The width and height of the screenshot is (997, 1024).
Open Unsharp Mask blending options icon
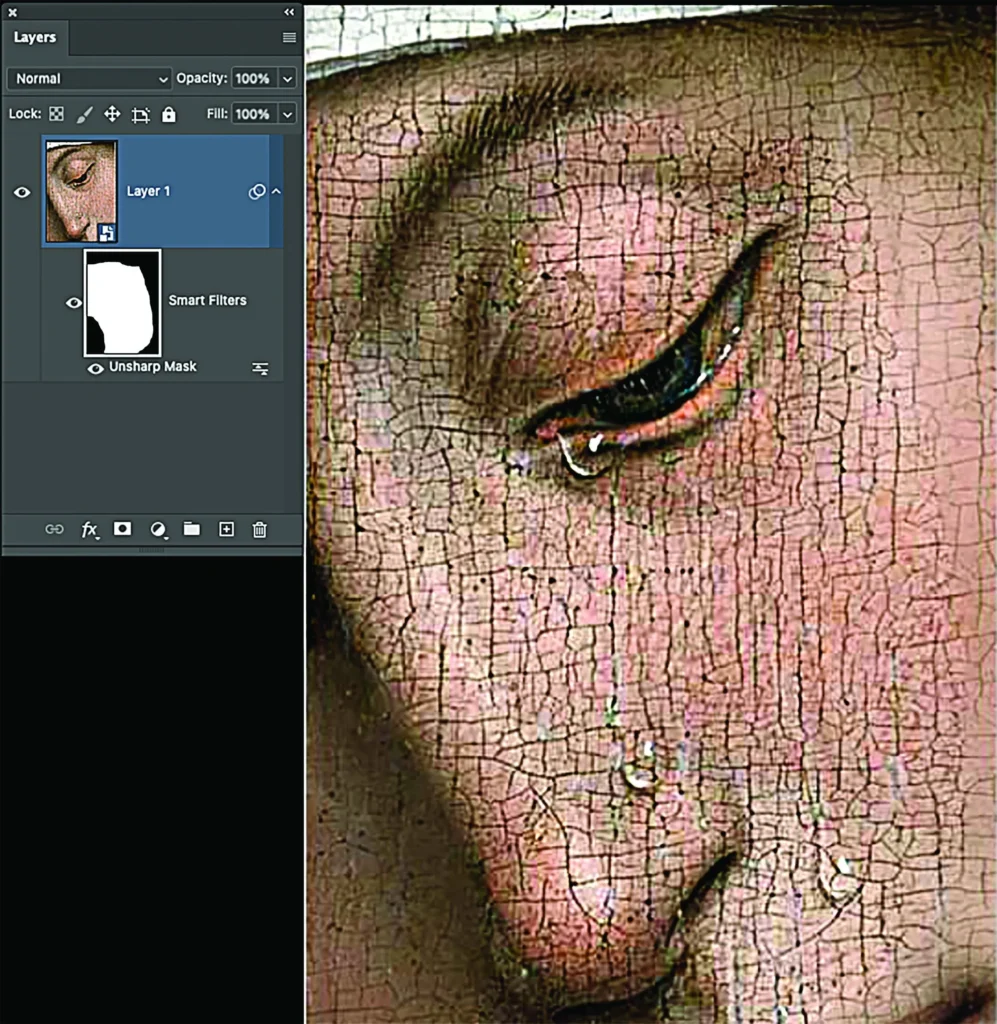click(260, 368)
